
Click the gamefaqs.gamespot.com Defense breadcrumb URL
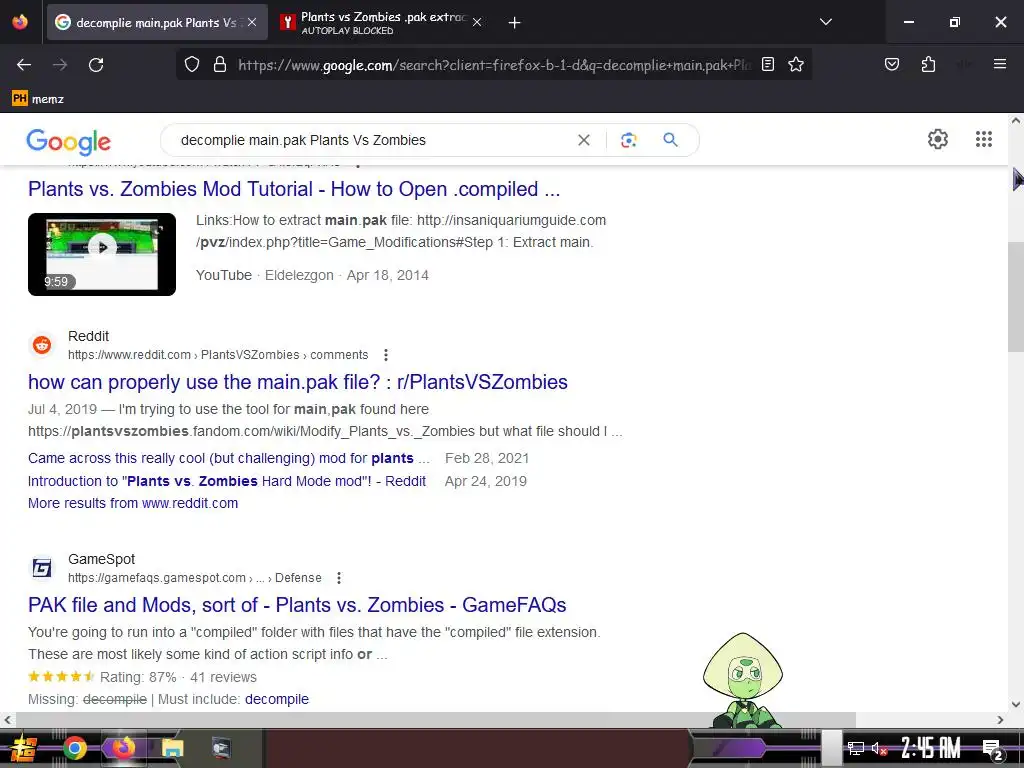pos(195,578)
